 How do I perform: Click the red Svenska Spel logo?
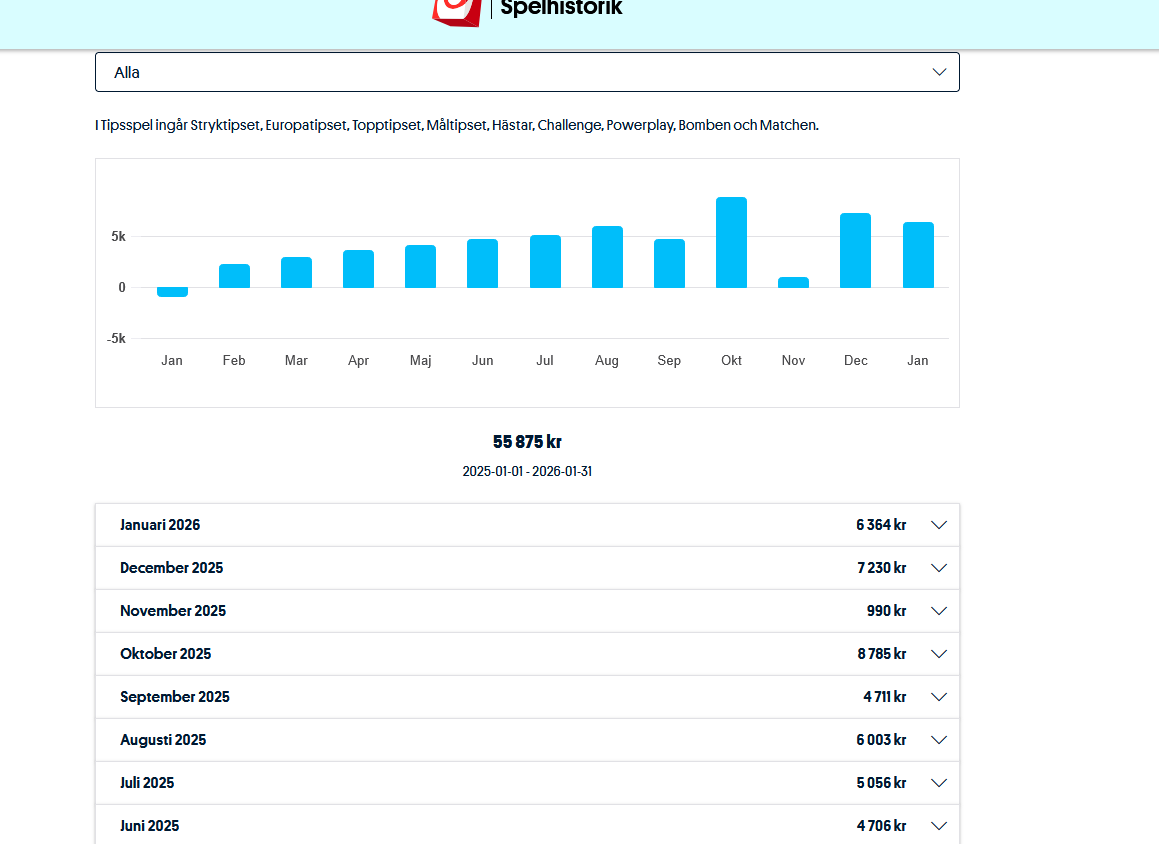(456, 10)
